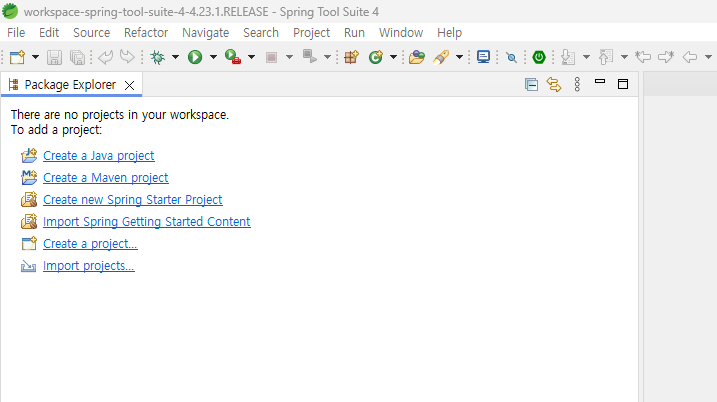Viewport: 717px width, 402px height.
Task: Click the green Spring Boot power icon
Action: [x=539, y=57]
